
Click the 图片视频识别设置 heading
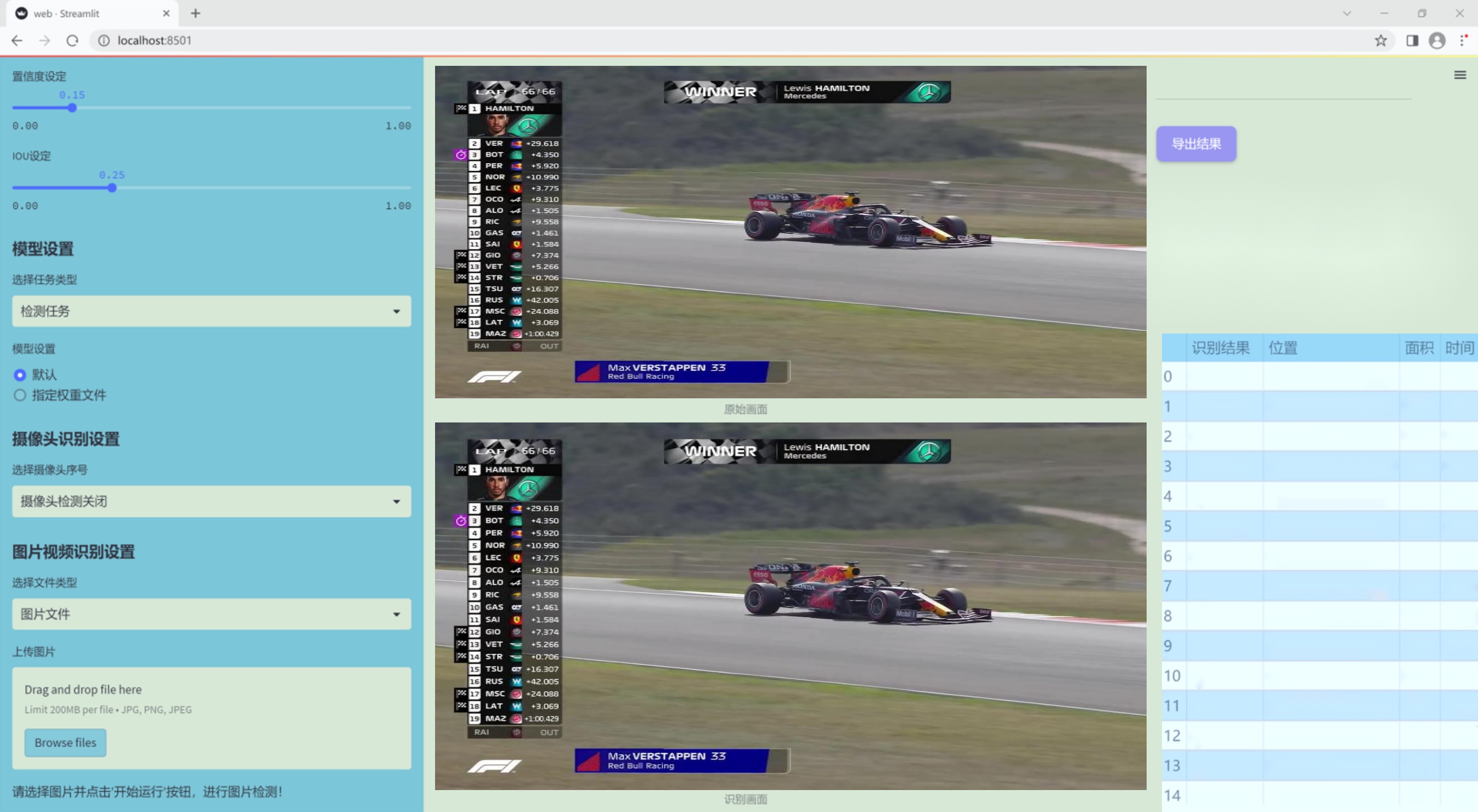click(74, 551)
